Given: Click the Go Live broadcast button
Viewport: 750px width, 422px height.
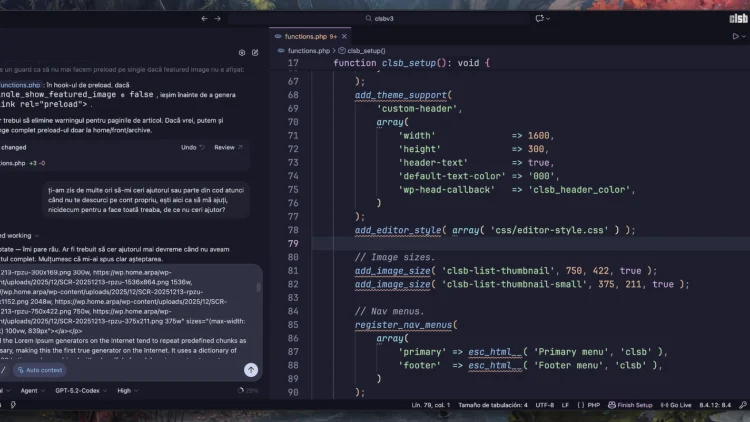Looking at the screenshot, I should (x=672, y=405).
